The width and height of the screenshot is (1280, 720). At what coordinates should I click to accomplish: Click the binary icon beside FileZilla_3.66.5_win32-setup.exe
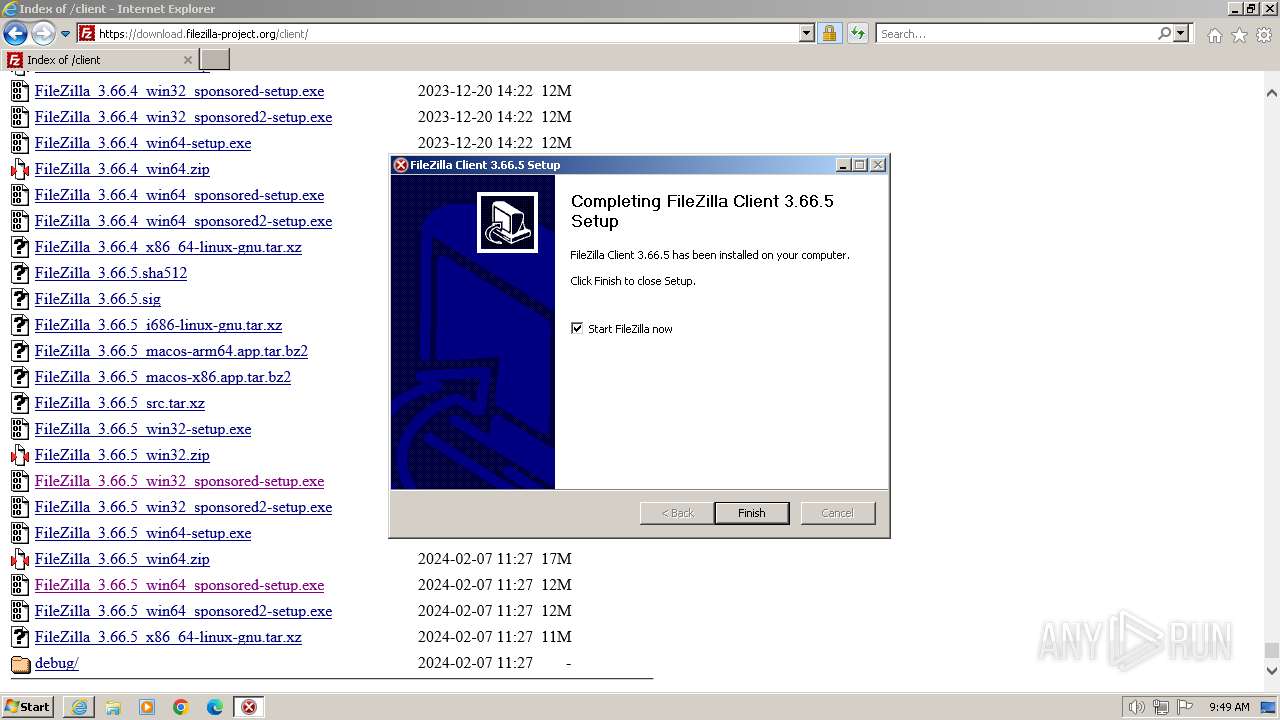(x=20, y=429)
